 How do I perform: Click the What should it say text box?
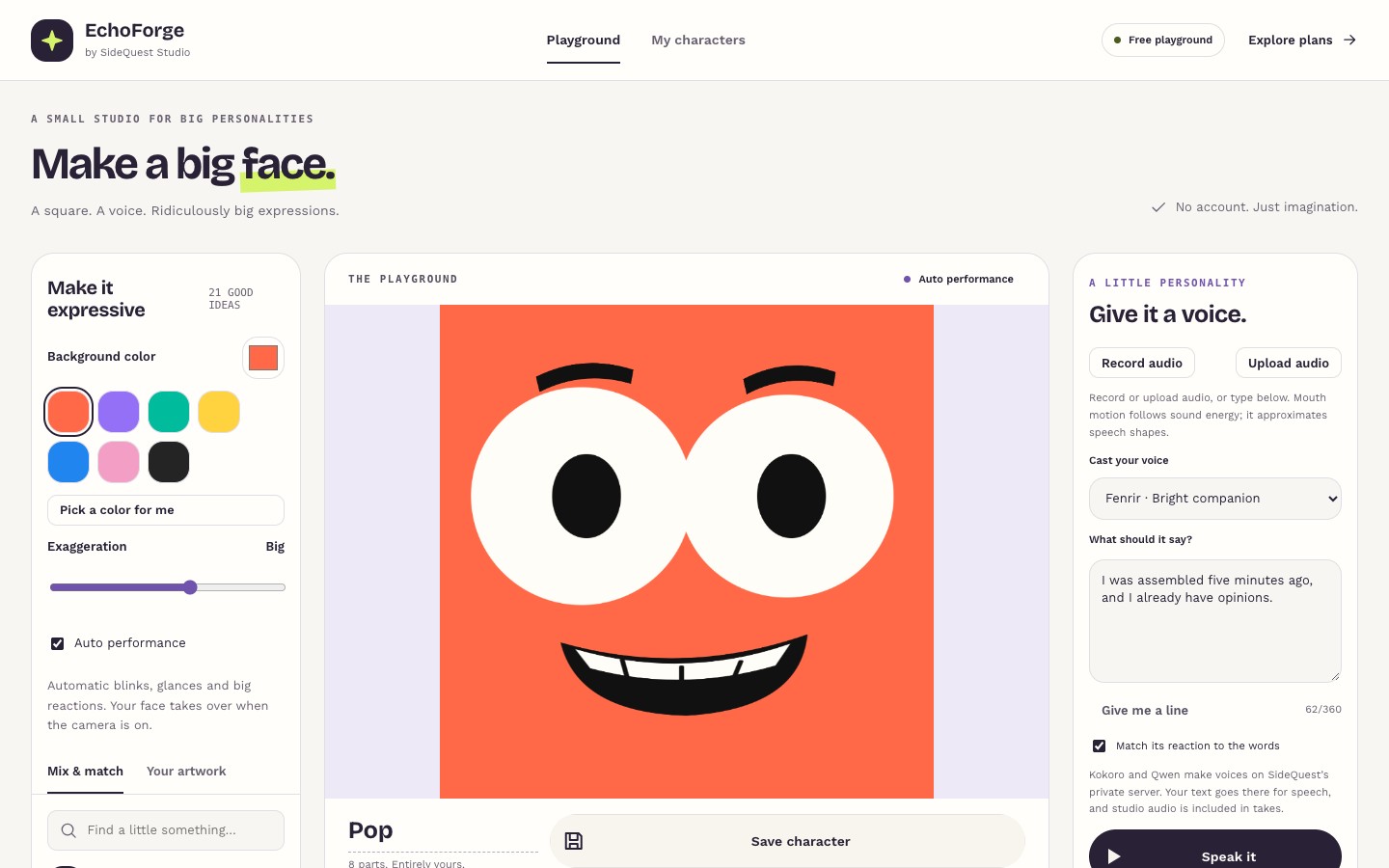1215,621
